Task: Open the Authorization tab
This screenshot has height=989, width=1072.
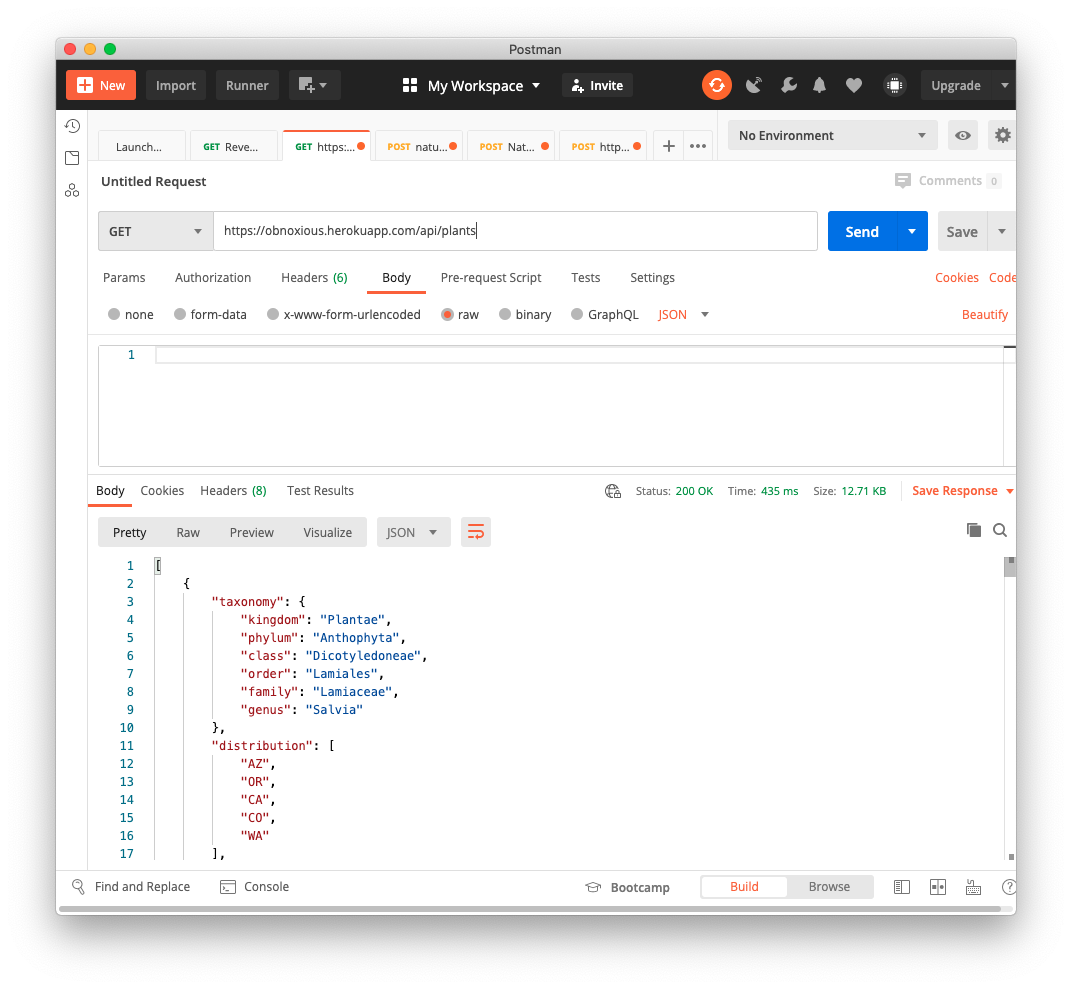Action: [213, 277]
